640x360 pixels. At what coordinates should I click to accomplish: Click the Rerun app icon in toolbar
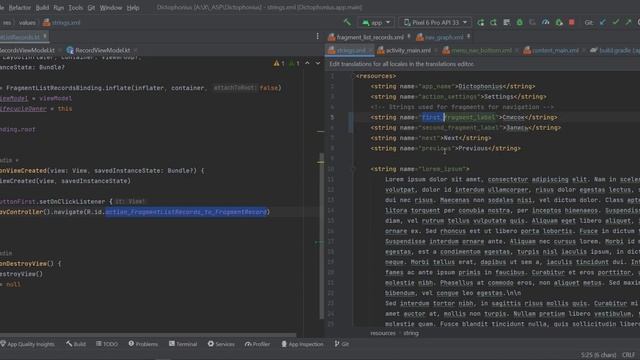coord(481,22)
